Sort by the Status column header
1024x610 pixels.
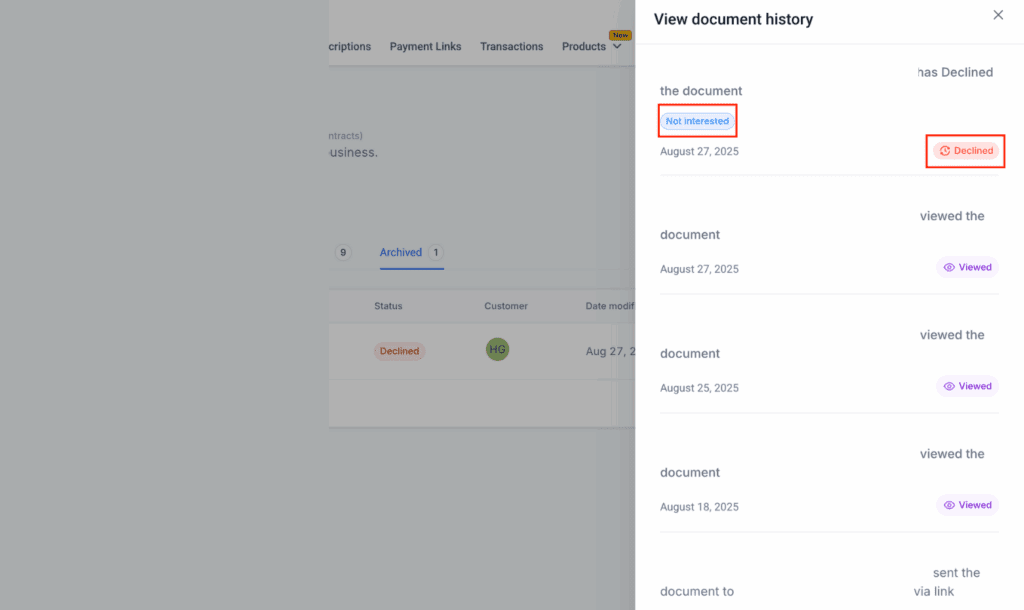click(x=388, y=306)
